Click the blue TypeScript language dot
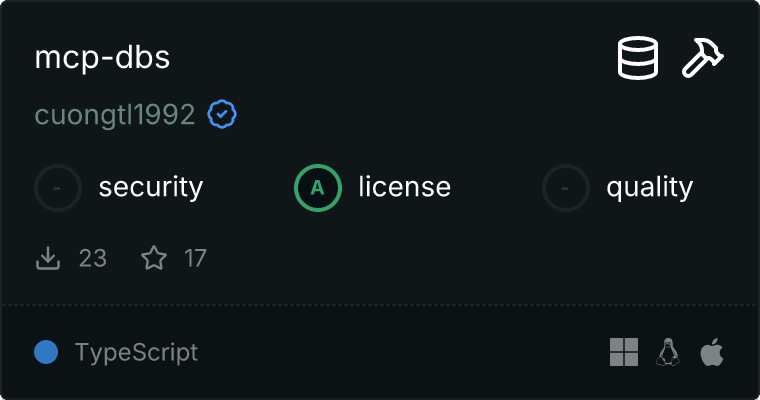The image size is (760, 400). 46,352
